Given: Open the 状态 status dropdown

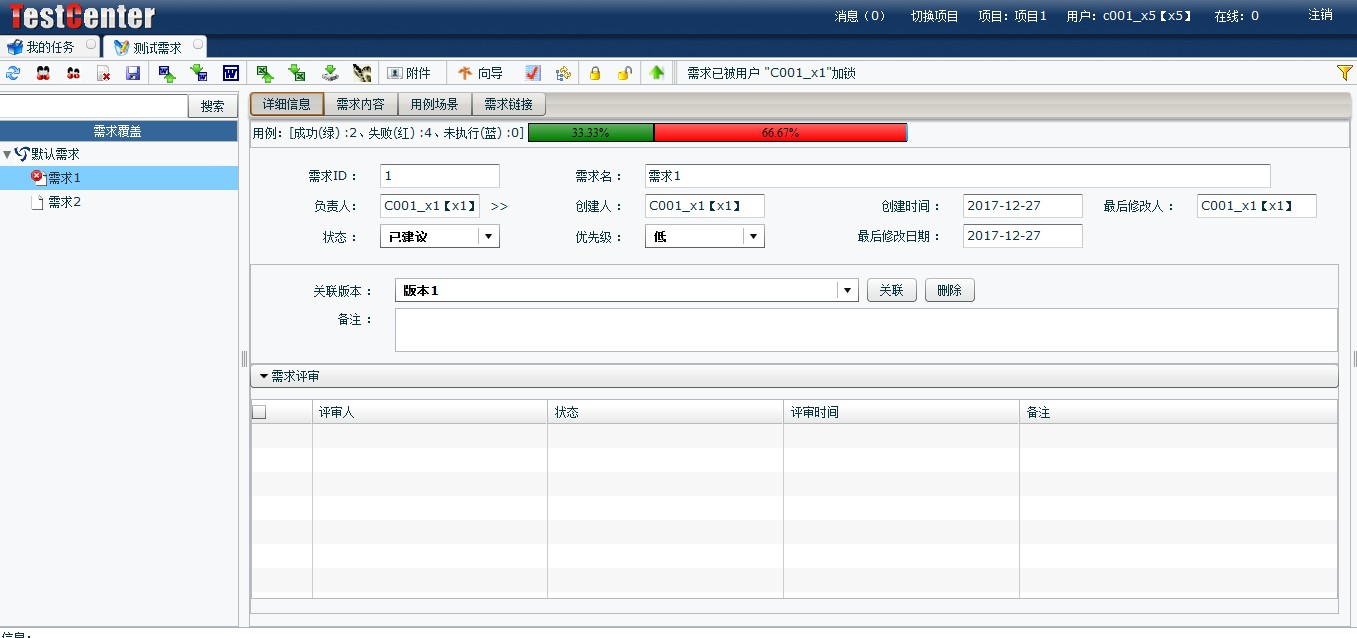Looking at the screenshot, I should point(488,236).
